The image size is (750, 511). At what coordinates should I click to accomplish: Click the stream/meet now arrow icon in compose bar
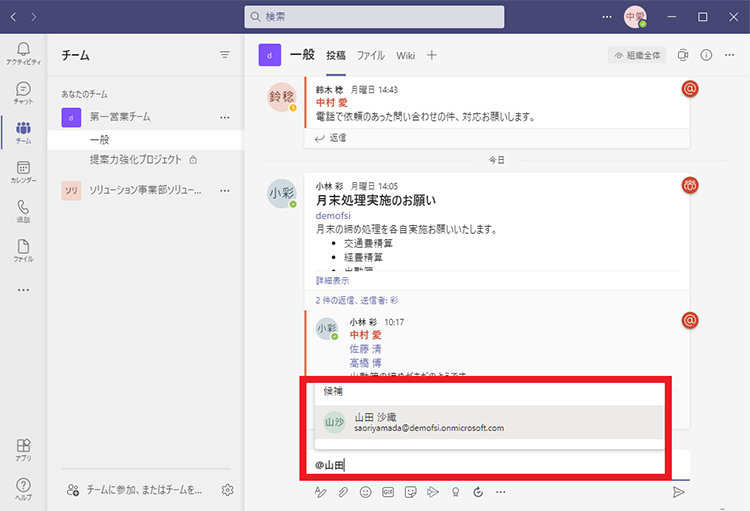[x=433, y=492]
